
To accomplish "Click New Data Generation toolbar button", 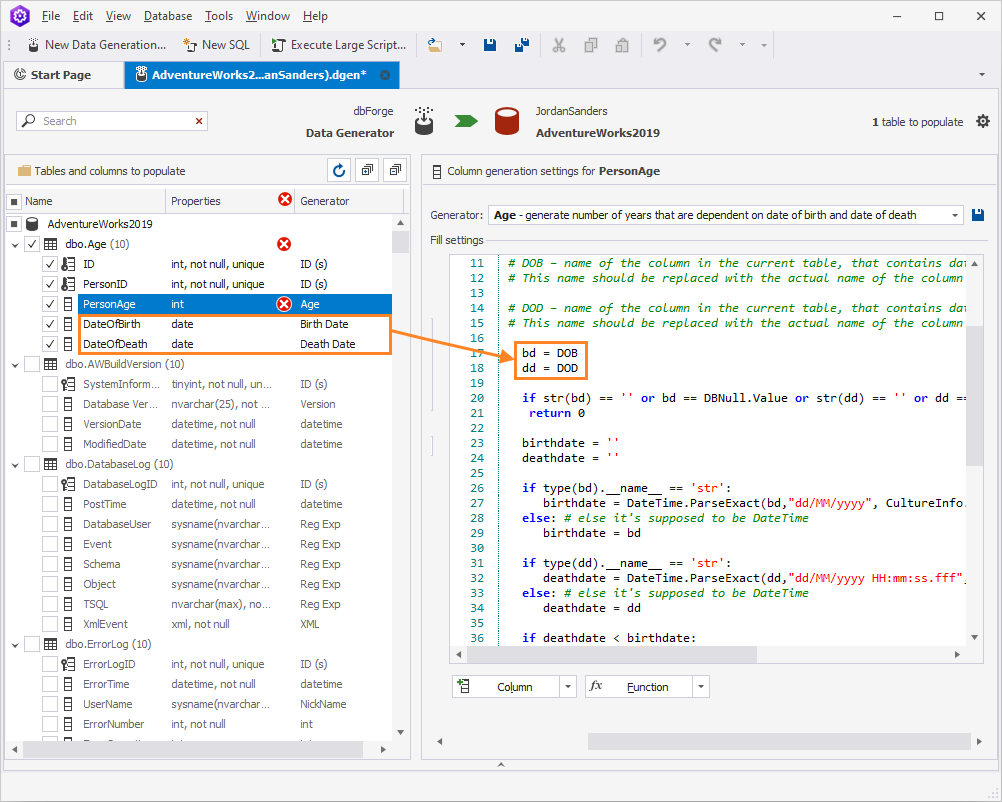I will click(x=96, y=45).
